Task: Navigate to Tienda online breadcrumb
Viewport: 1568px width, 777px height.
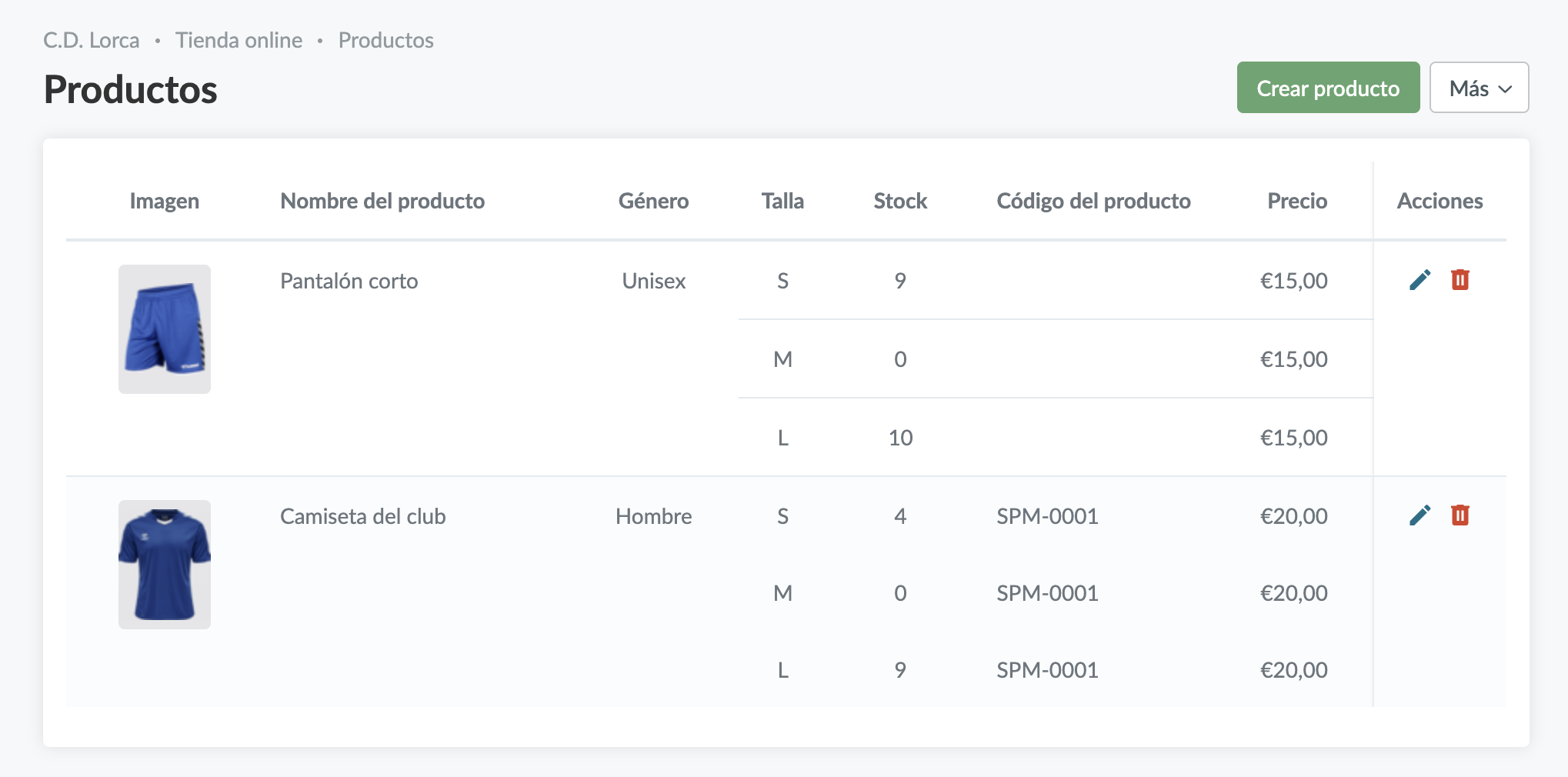Action: pyautogui.click(x=239, y=40)
